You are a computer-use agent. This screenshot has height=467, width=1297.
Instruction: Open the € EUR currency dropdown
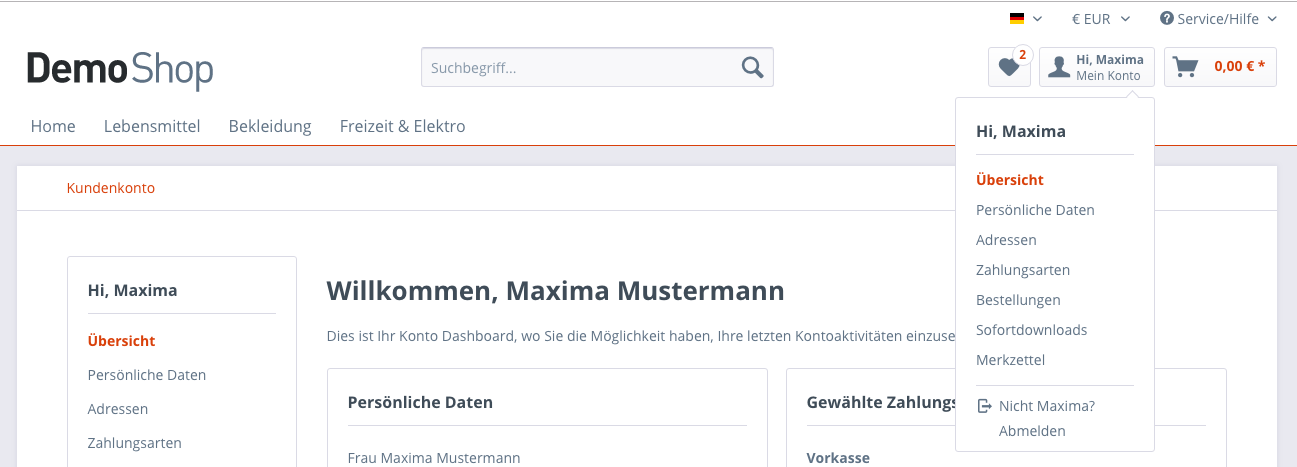pos(1101,18)
